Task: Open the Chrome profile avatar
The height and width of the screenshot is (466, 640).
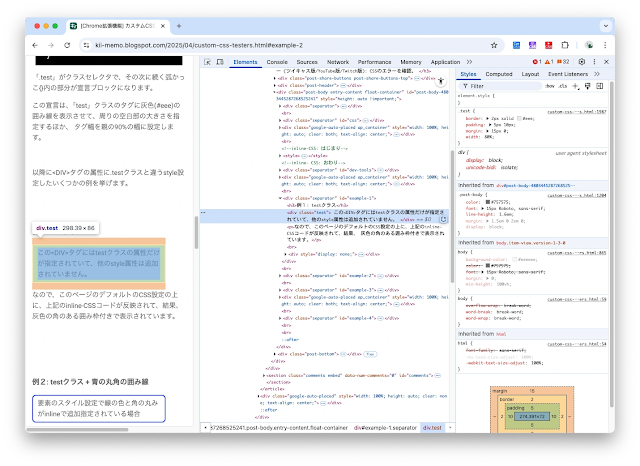Action: (x=589, y=45)
